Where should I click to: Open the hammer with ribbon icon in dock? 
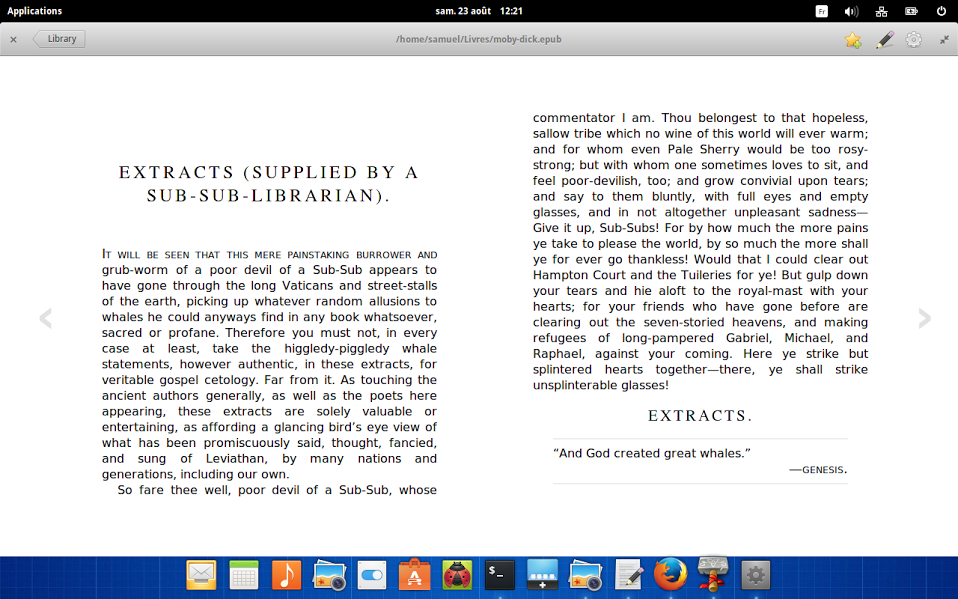click(x=712, y=573)
